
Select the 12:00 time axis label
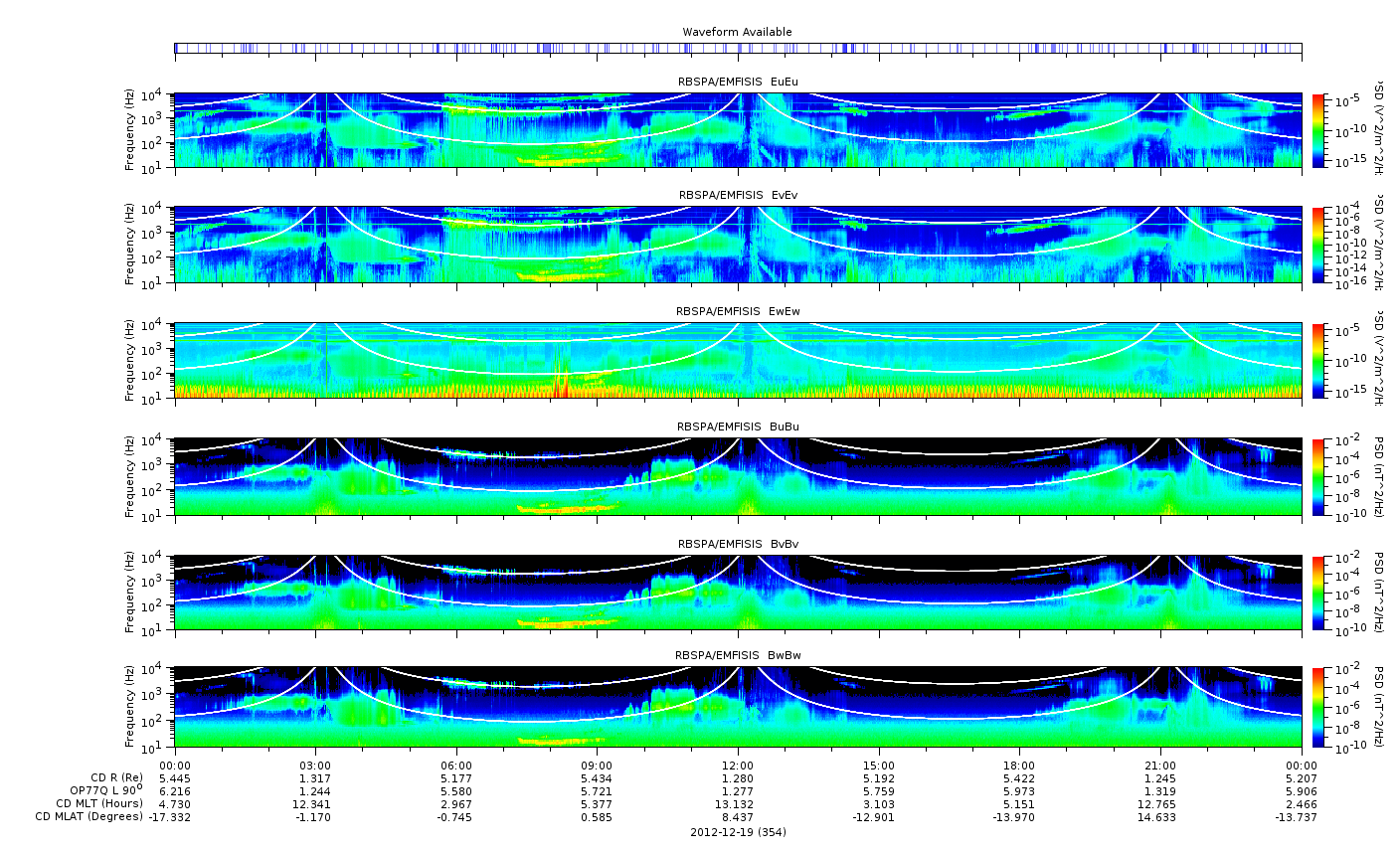coord(738,765)
